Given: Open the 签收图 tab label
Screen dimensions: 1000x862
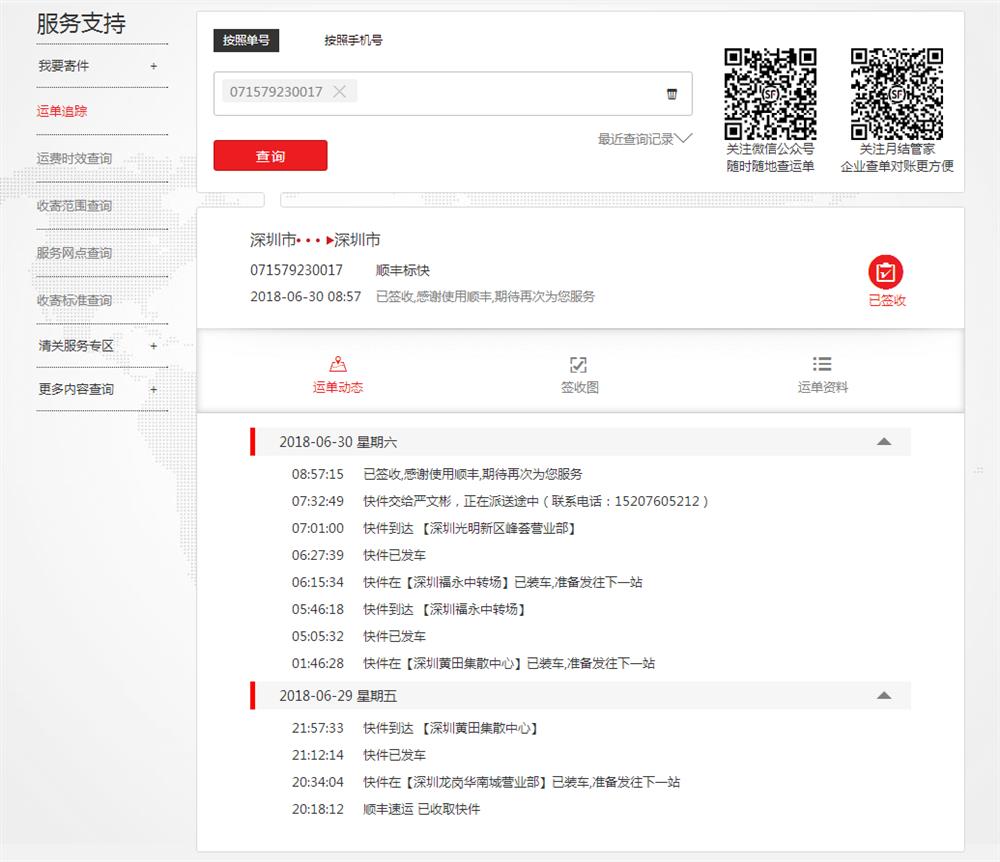Looking at the screenshot, I should pos(579,387).
